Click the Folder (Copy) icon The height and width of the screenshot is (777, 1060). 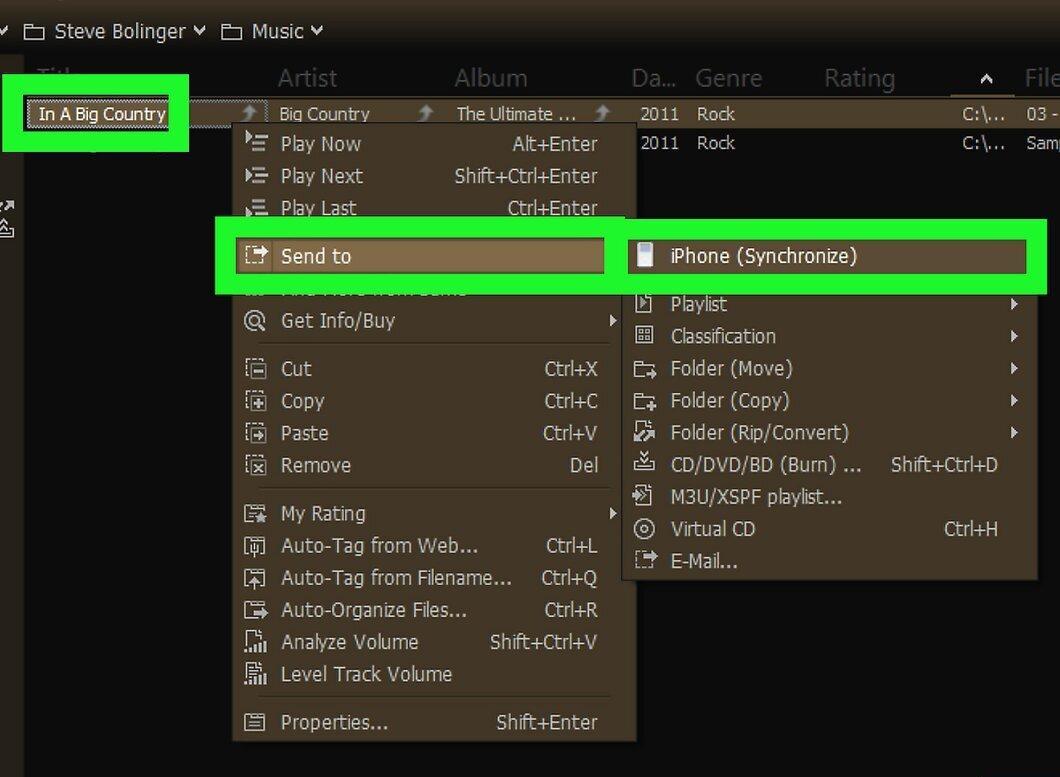644,401
